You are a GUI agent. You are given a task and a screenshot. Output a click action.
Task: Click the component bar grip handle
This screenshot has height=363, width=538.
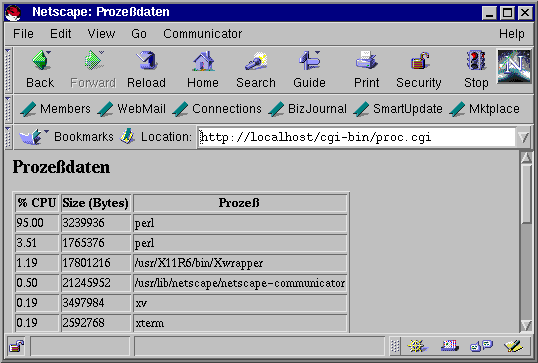[x=395, y=346]
